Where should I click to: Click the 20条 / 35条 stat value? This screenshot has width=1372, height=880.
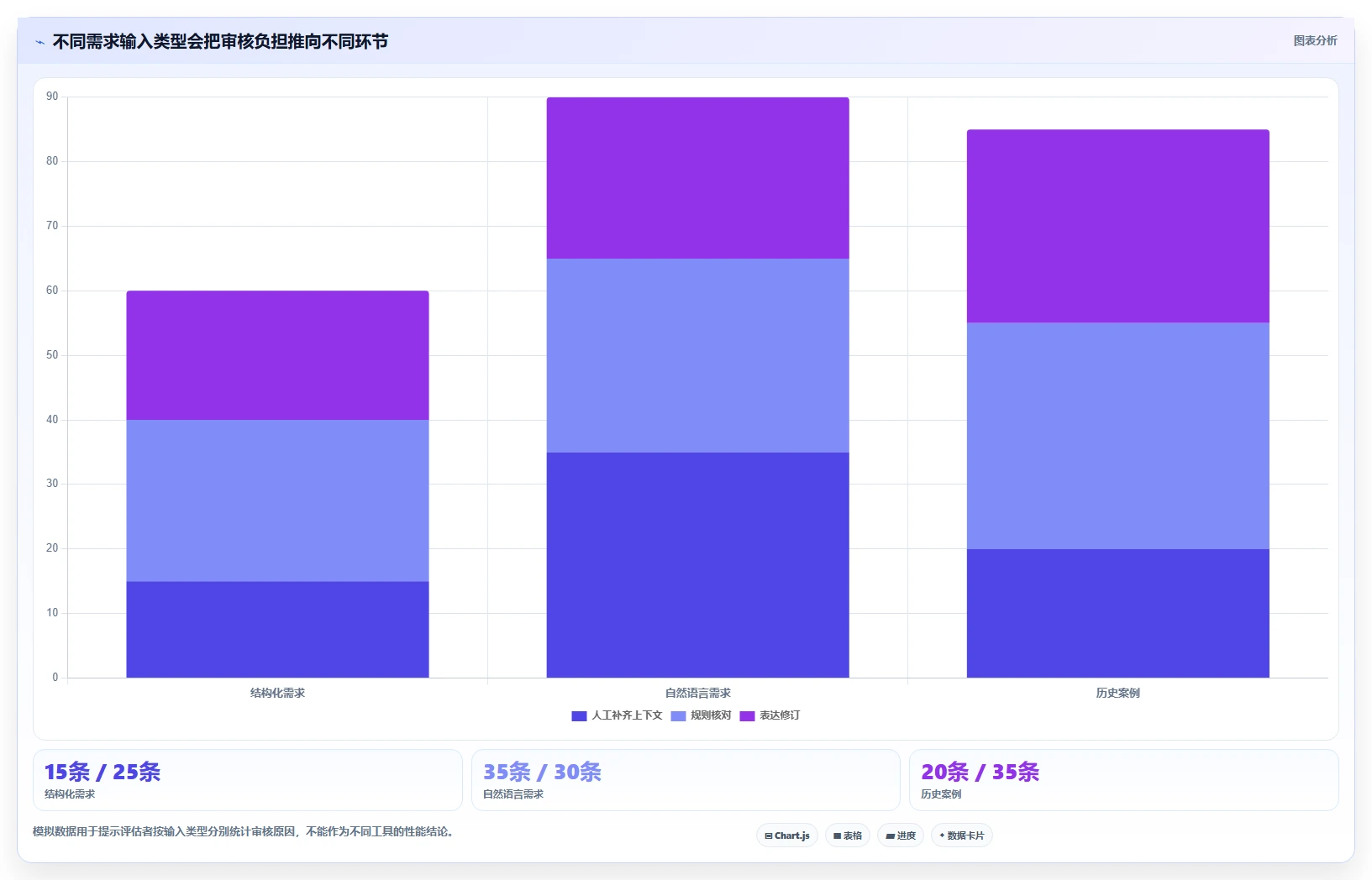click(x=980, y=772)
